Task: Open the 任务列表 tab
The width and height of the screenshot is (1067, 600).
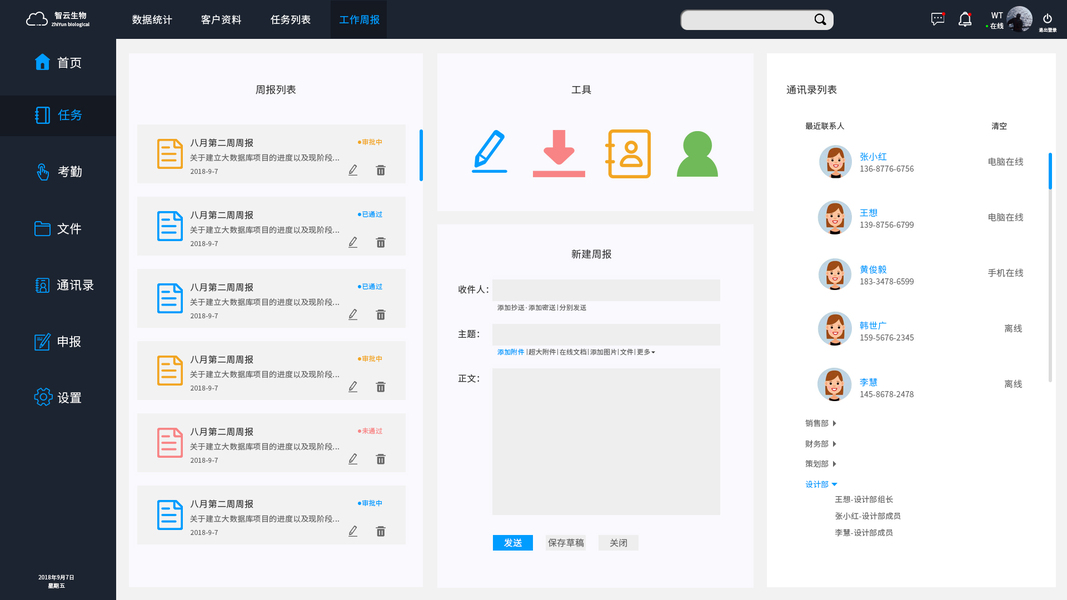Action: pos(291,20)
